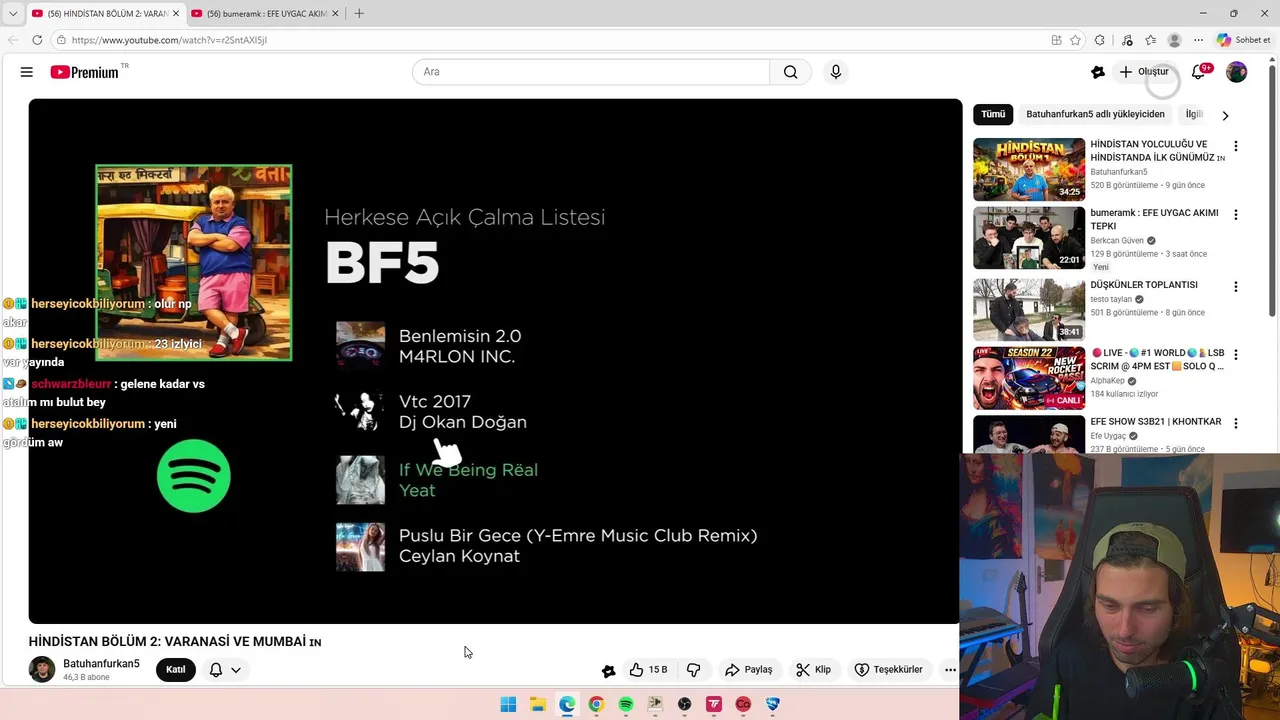
Task: Open the bumeramk EFE UYGAC AKIMI thumbnail
Action: tap(1029, 238)
